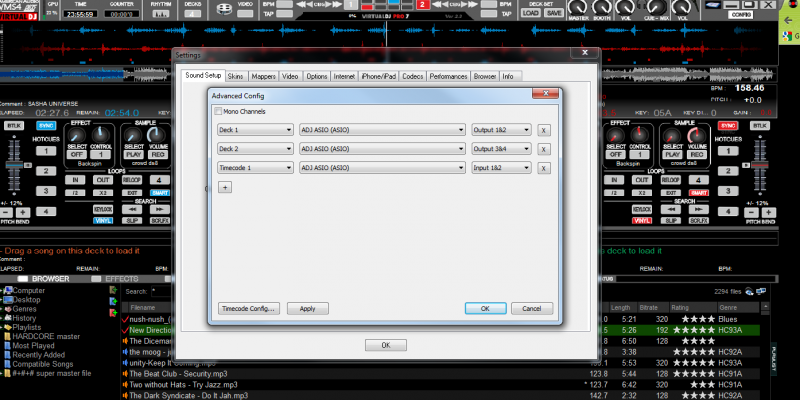The height and width of the screenshot is (400, 800).
Task: Adjust the BOOTH knob in top bar
Action: (602, 7)
